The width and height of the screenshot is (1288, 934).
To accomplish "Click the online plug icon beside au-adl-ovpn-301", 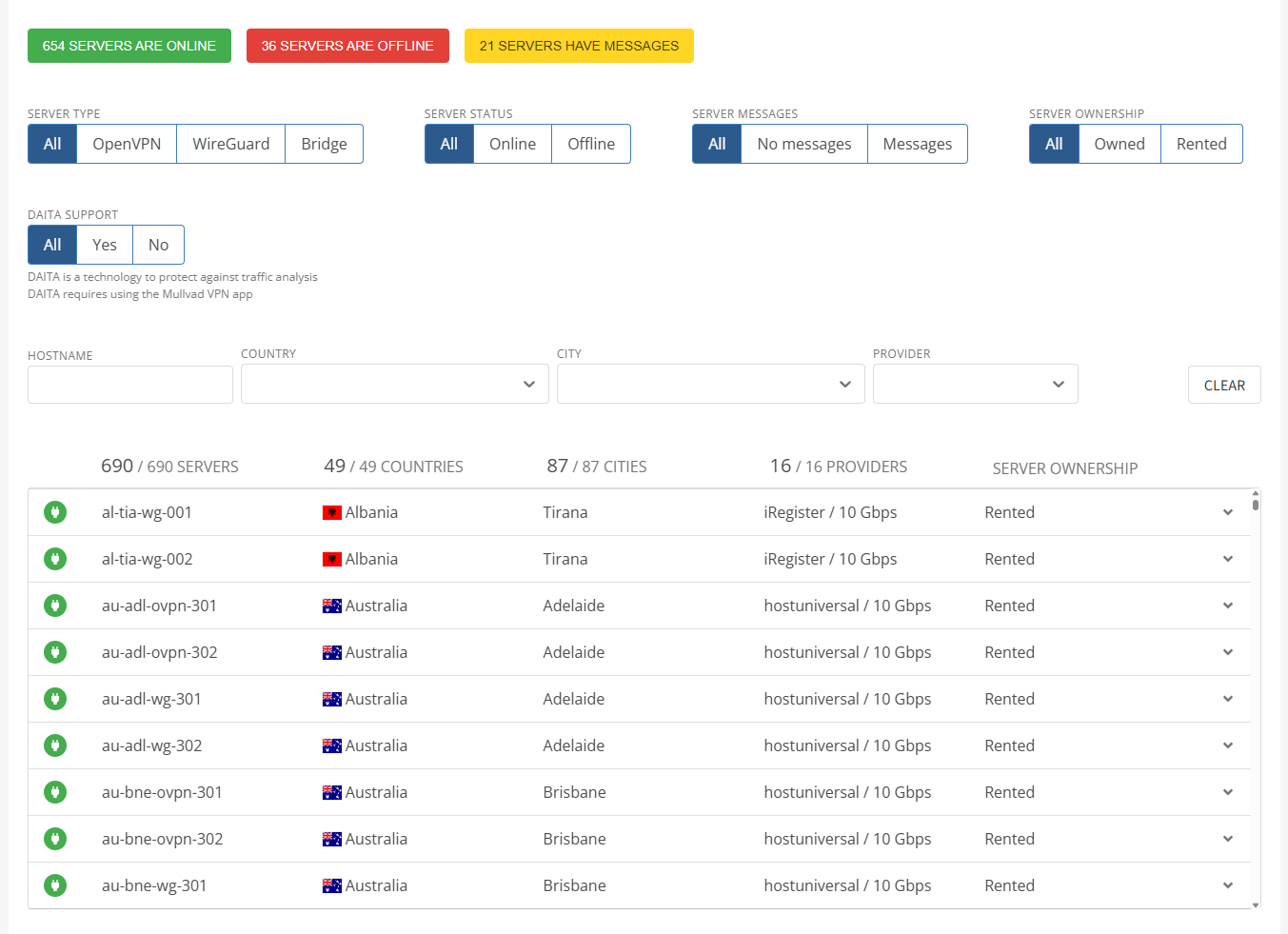I will 55,606.
